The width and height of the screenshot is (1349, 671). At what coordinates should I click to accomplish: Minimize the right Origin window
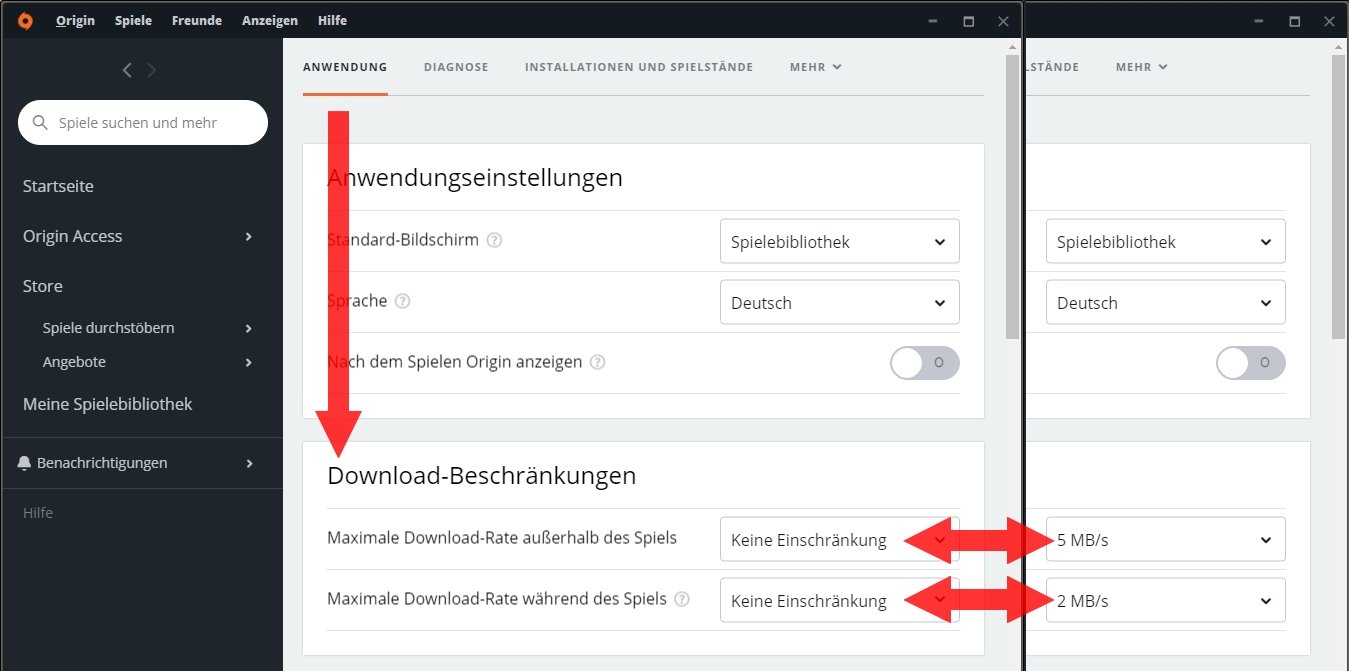tap(1258, 21)
